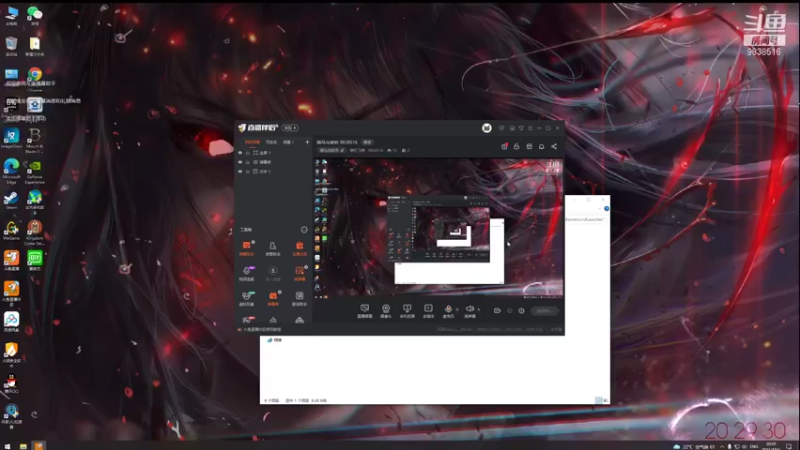Open the bell notification icon above preview
This screenshot has width=800, height=450.
tap(541, 146)
